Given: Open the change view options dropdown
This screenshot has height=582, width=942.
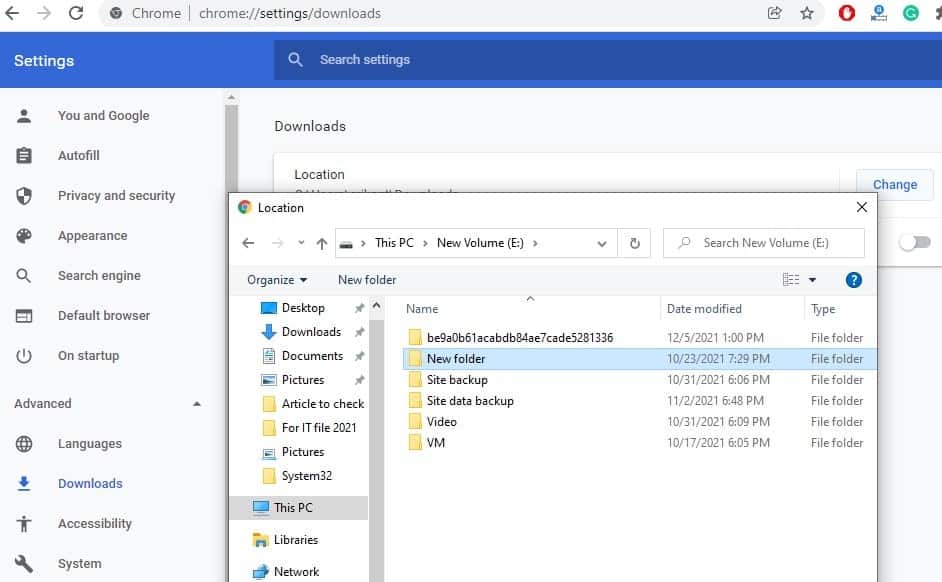Looking at the screenshot, I should tap(812, 280).
